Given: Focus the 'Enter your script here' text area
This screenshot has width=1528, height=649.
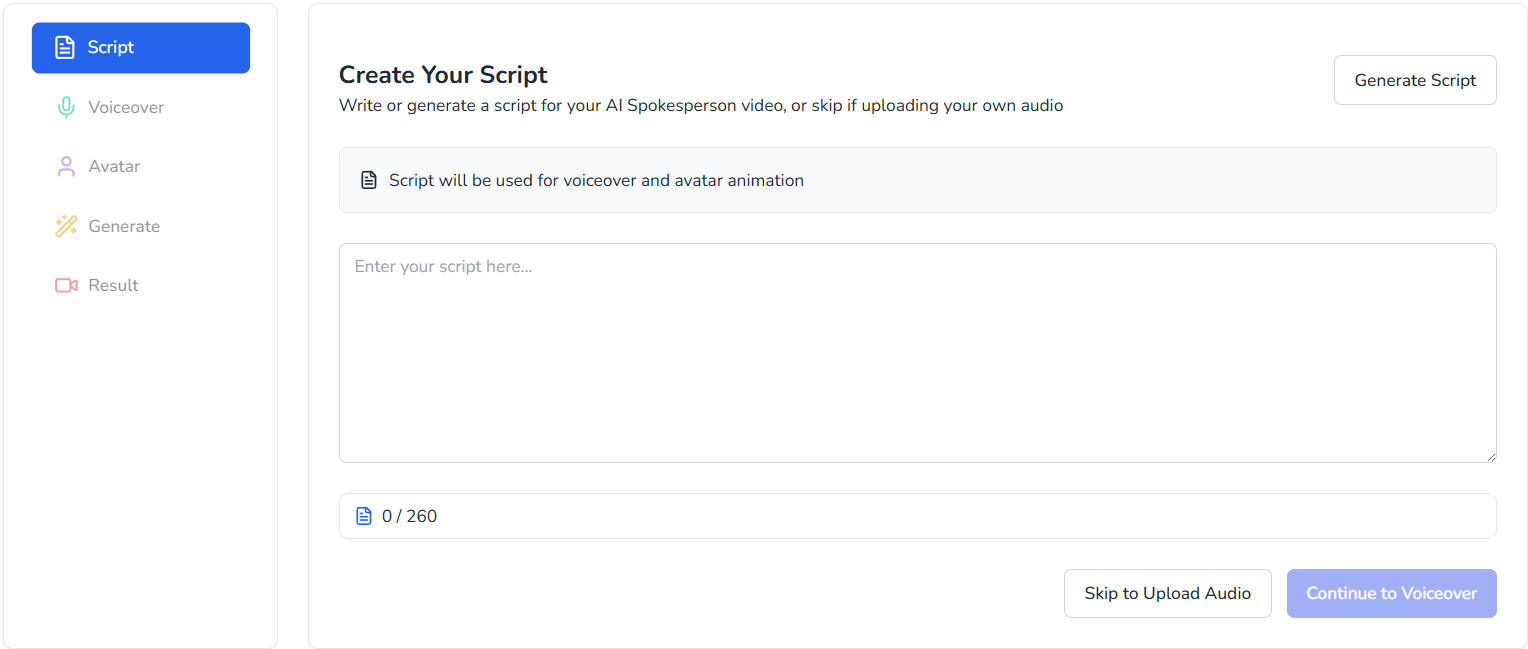Looking at the screenshot, I should 917,352.
